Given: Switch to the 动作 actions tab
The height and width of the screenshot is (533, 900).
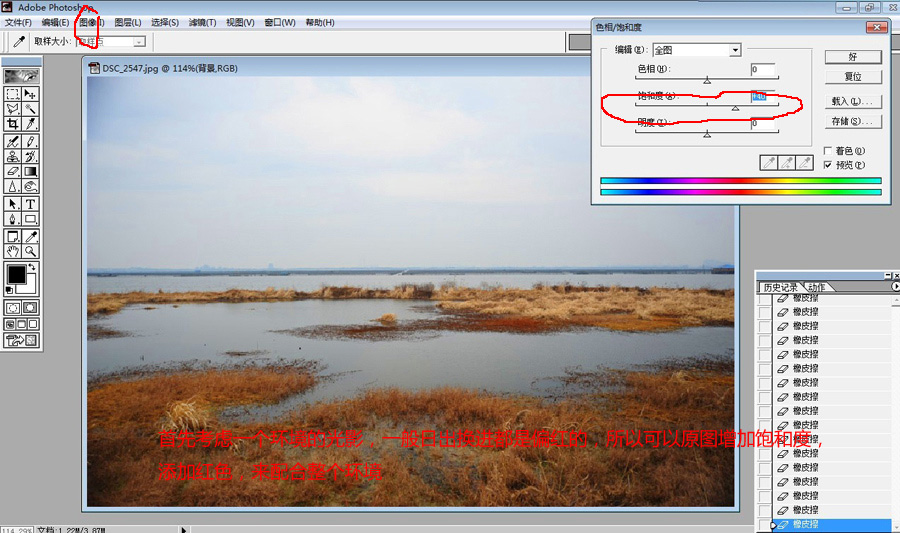Looking at the screenshot, I should [x=817, y=287].
